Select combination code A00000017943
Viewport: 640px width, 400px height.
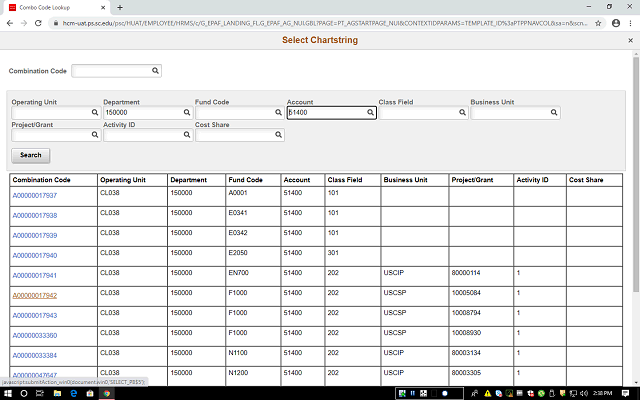[35, 316]
